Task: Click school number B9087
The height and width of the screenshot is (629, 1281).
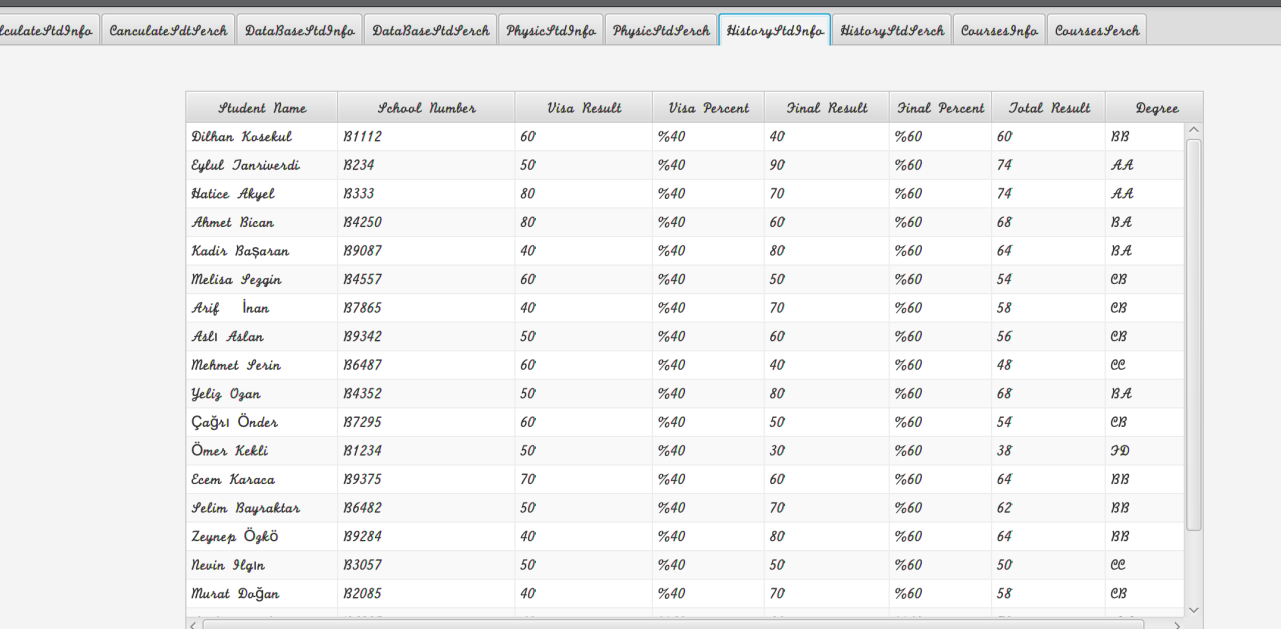Action: tap(362, 251)
